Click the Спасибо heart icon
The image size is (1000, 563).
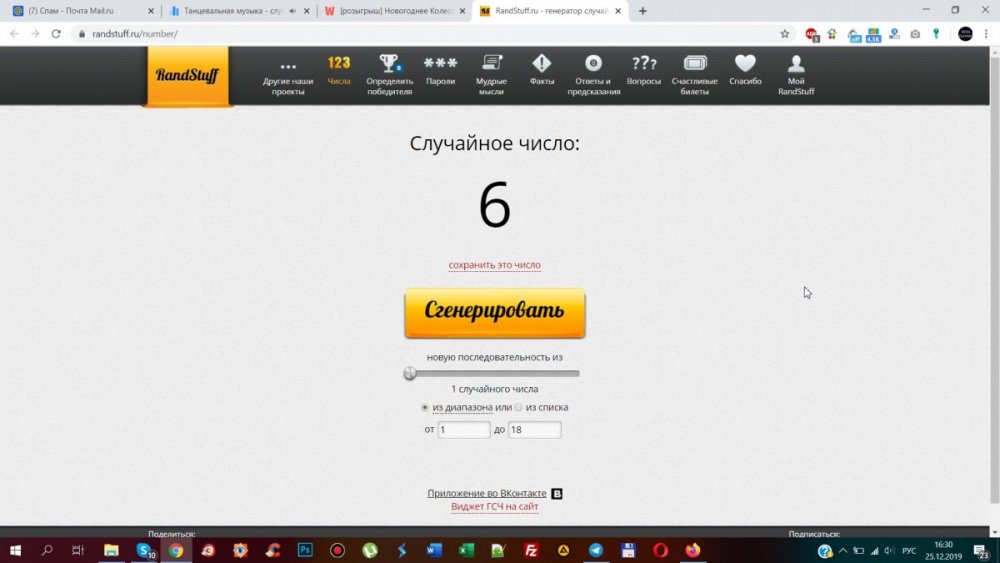tap(745, 63)
